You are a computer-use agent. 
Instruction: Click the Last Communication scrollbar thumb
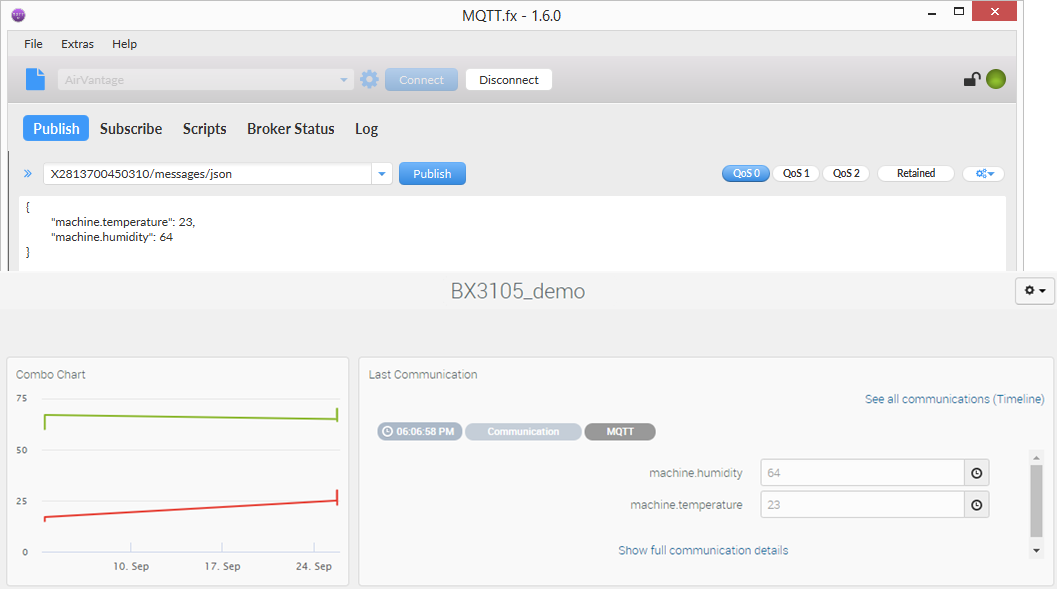click(x=1036, y=501)
